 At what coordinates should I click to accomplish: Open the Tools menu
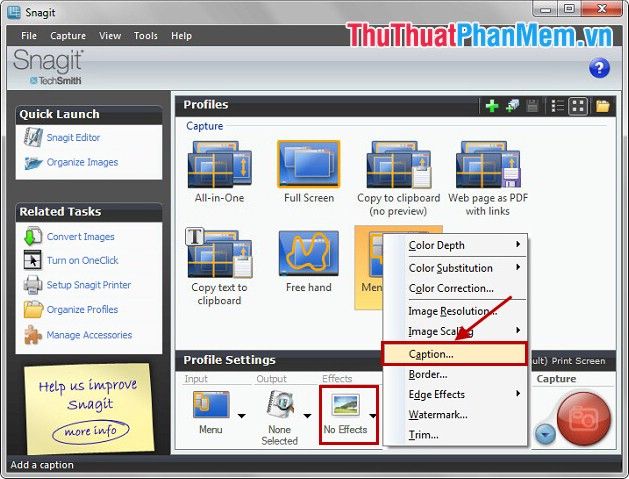pyautogui.click(x=146, y=36)
